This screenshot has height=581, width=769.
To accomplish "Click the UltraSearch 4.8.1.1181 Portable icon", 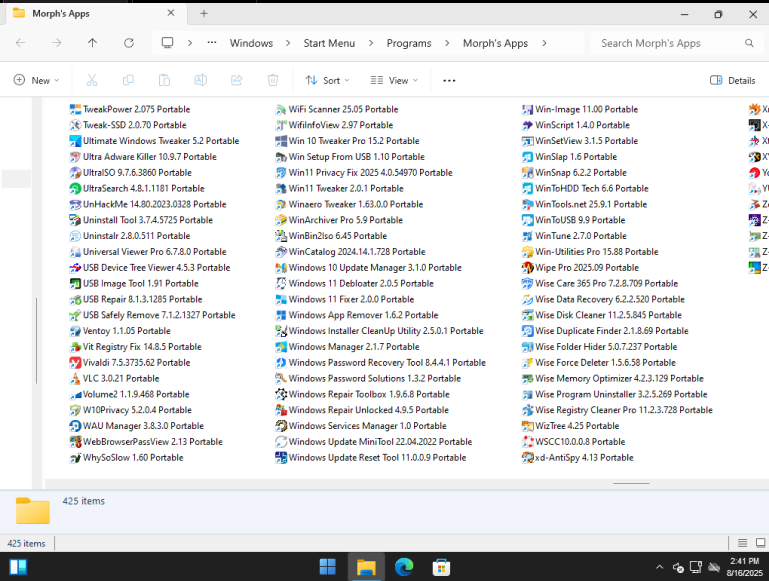I will click(75, 188).
